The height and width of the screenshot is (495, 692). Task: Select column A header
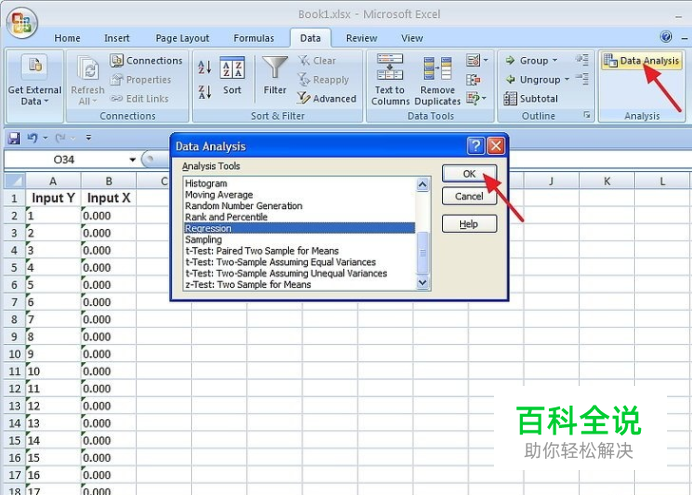[x=53, y=181]
